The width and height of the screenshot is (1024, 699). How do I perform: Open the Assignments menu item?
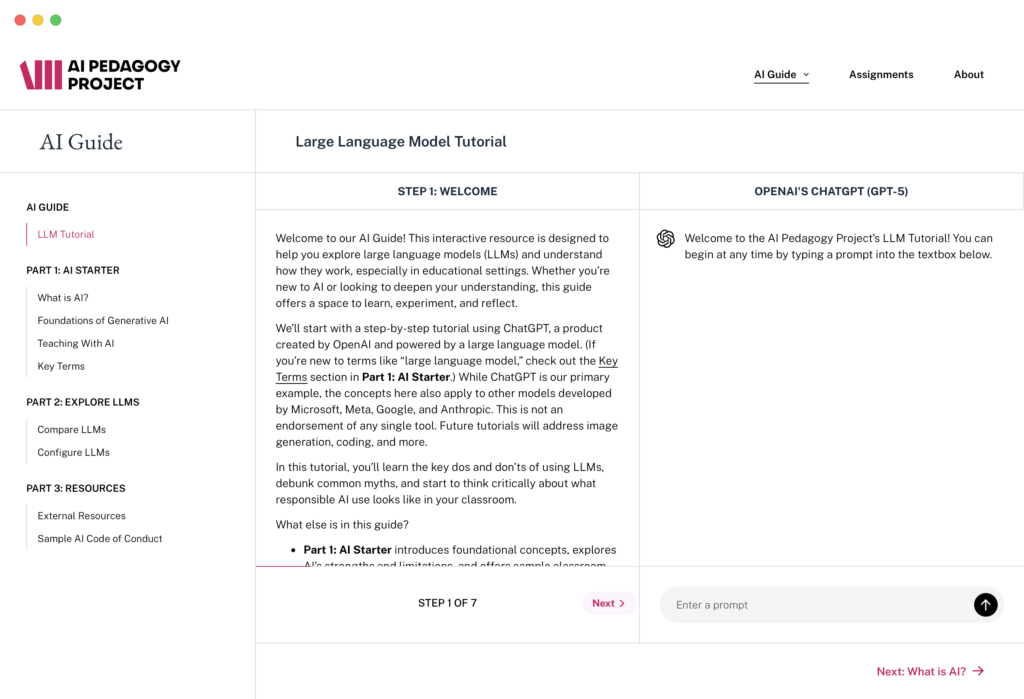(x=881, y=74)
